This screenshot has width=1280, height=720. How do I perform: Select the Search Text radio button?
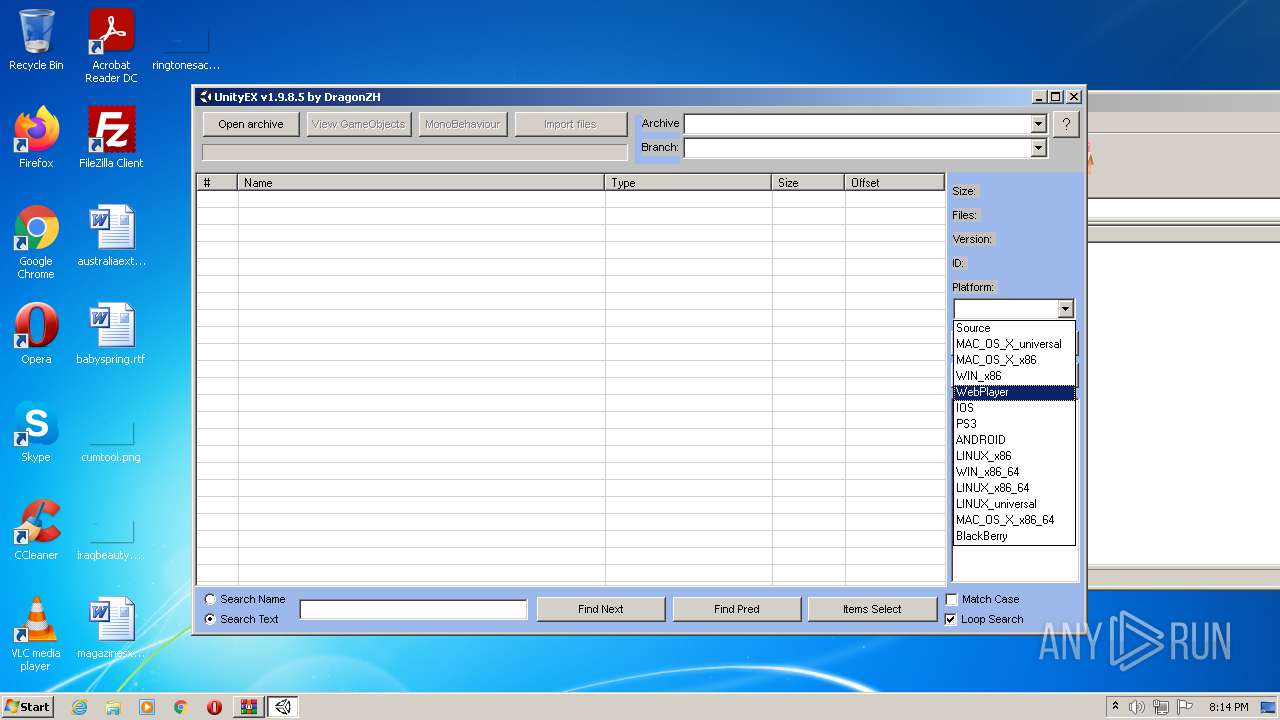(210, 619)
